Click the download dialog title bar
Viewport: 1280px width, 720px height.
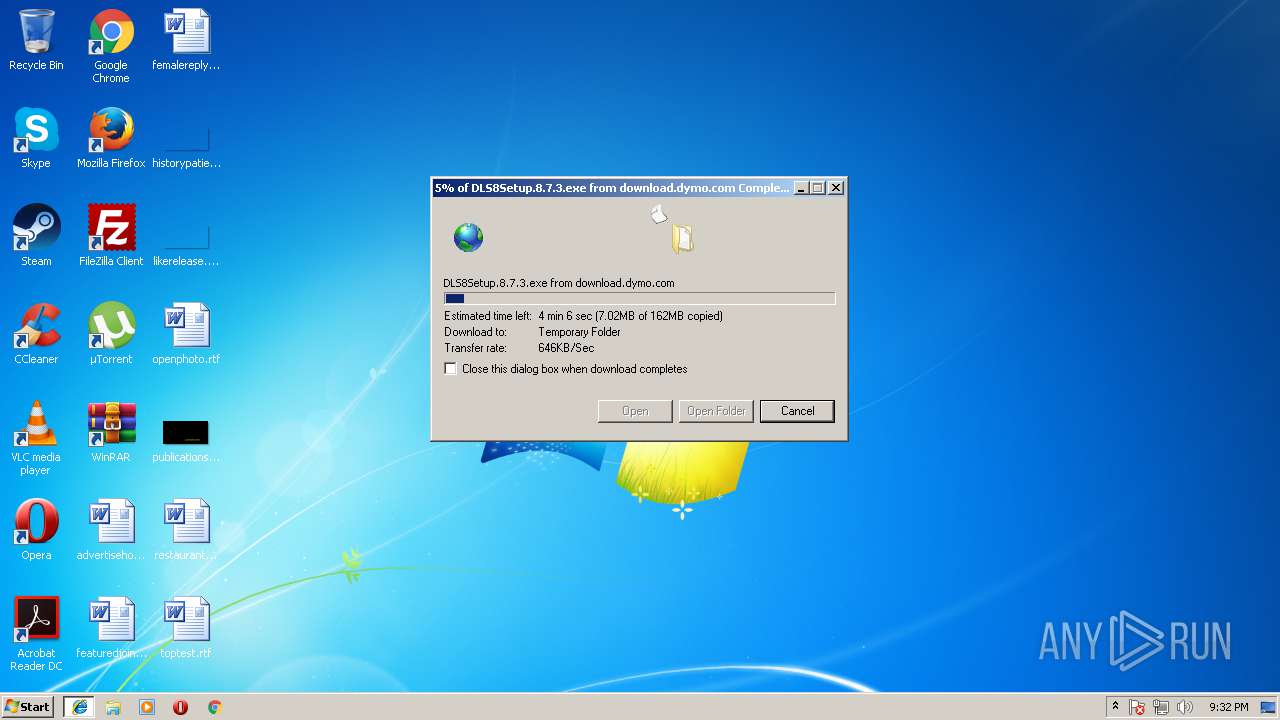tap(612, 188)
